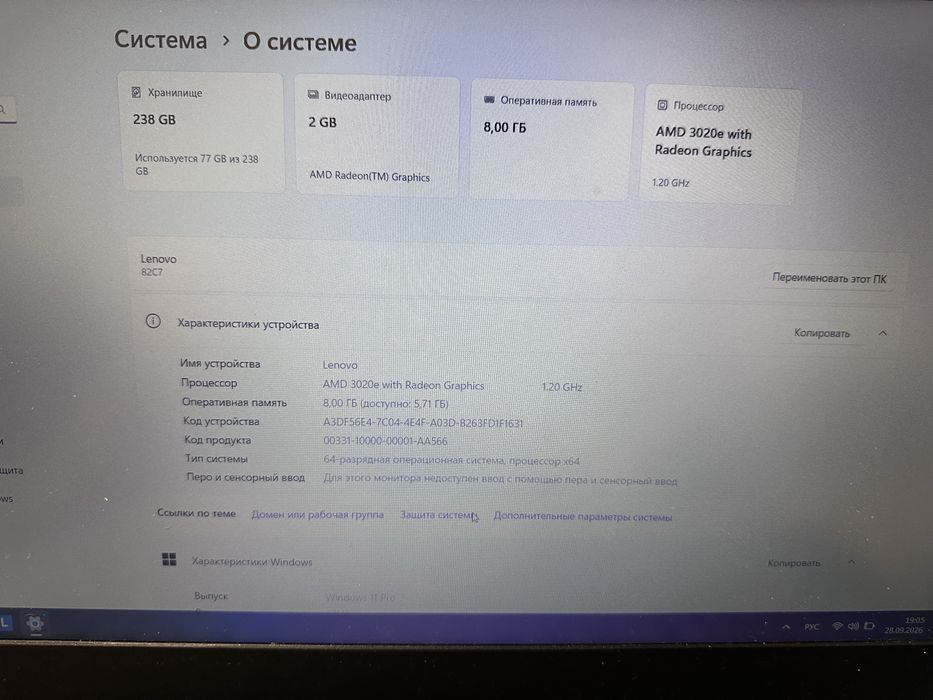Click the 2 GB video adapter value
The width and height of the screenshot is (933, 700).
(323, 122)
